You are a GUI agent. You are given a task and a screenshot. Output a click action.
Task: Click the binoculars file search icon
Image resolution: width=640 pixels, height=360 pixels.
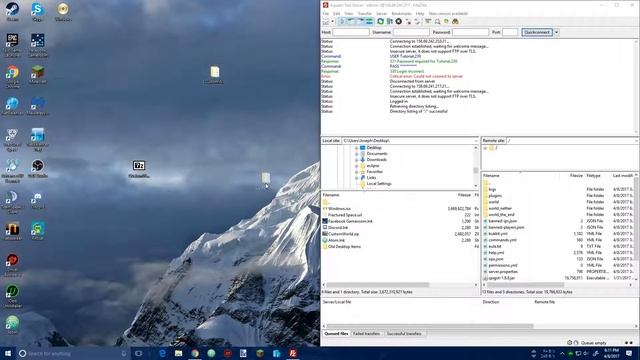[455, 21]
